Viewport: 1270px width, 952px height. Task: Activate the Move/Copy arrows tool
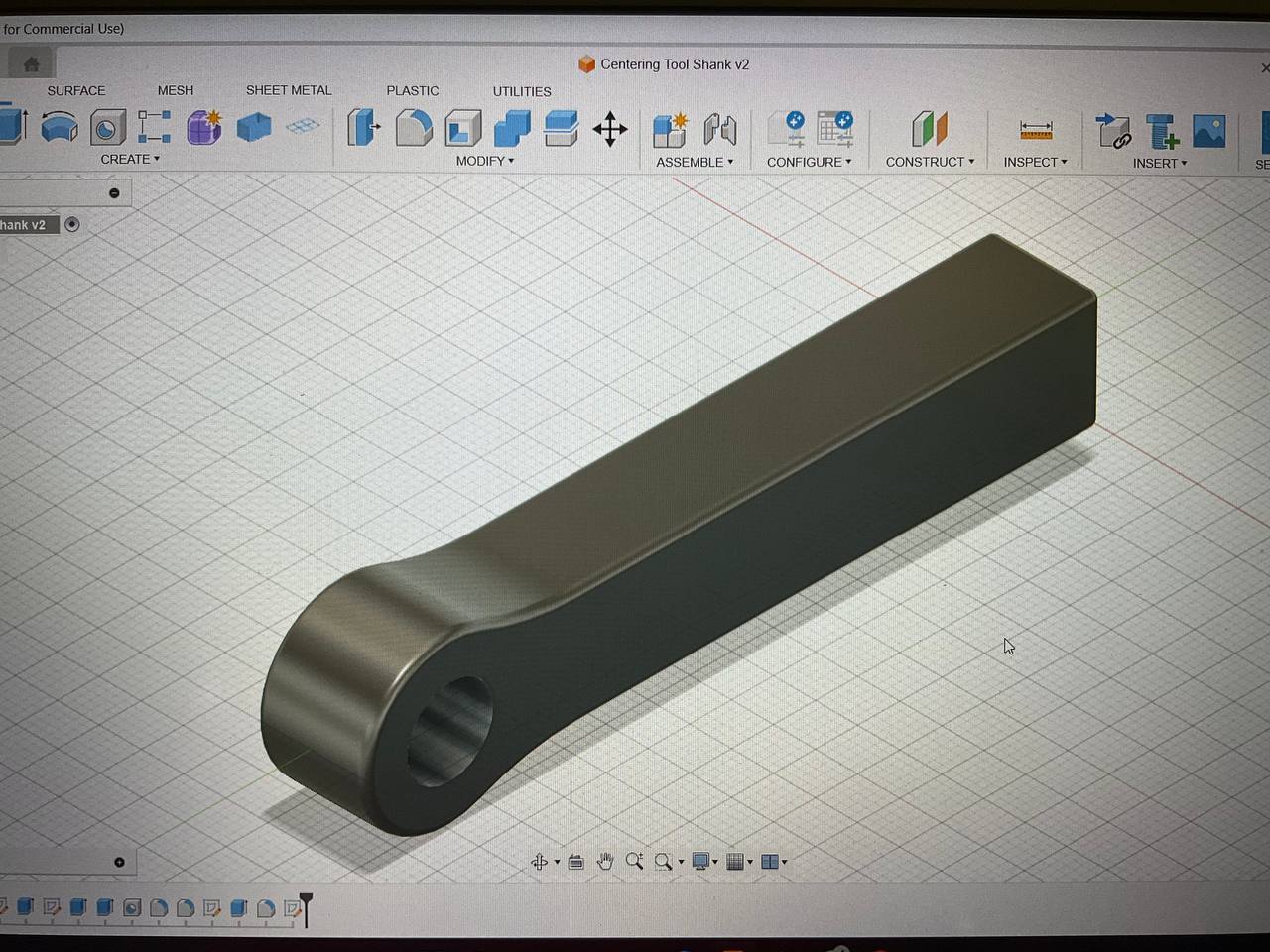[x=609, y=129]
